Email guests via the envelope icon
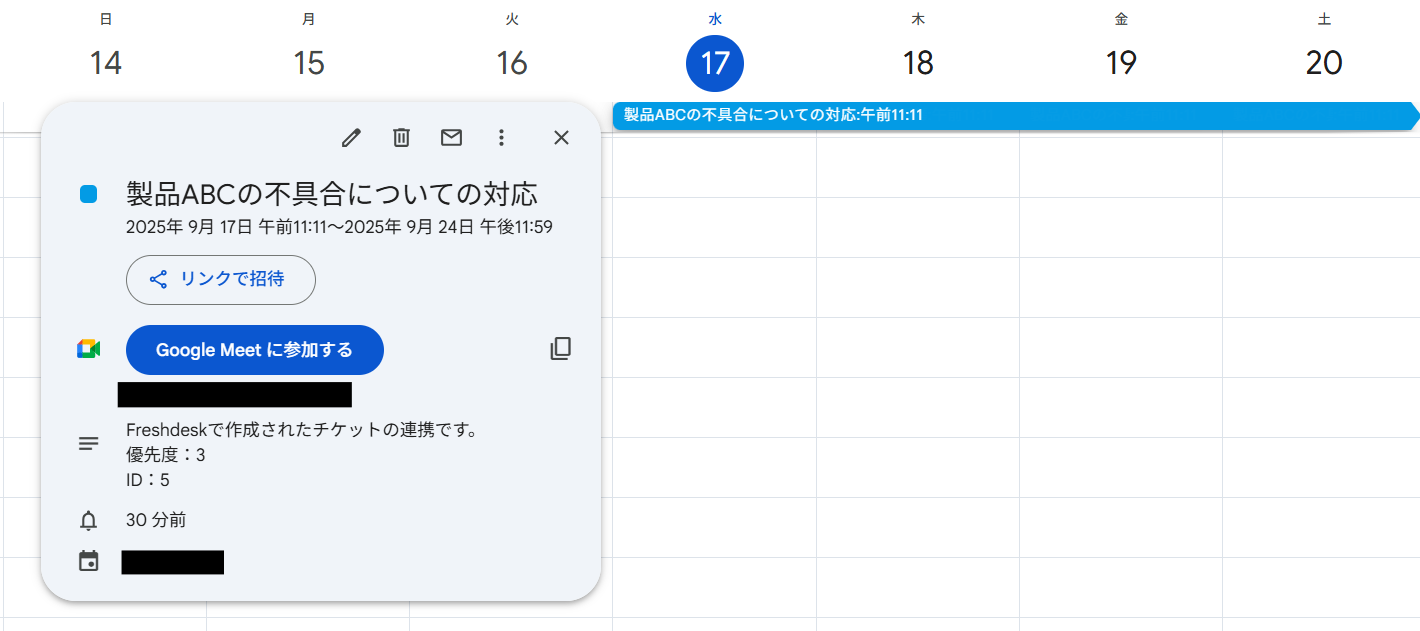Image resolution: width=1420 pixels, height=631 pixels. [451, 138]
